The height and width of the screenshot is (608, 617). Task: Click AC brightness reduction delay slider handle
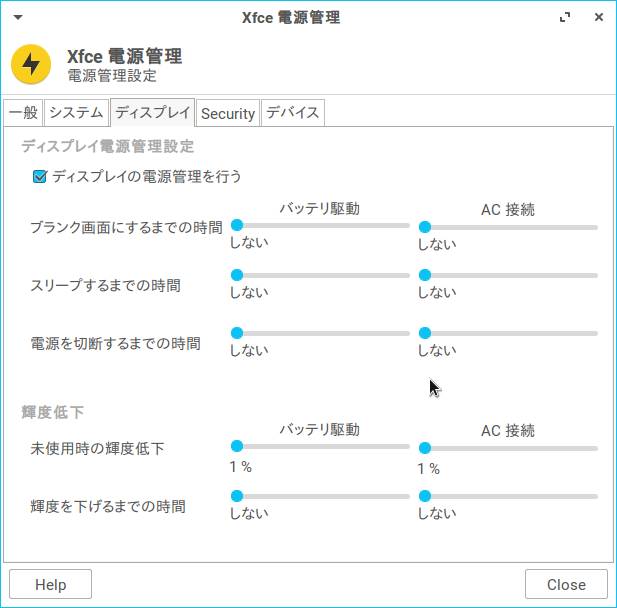point(425,496)
